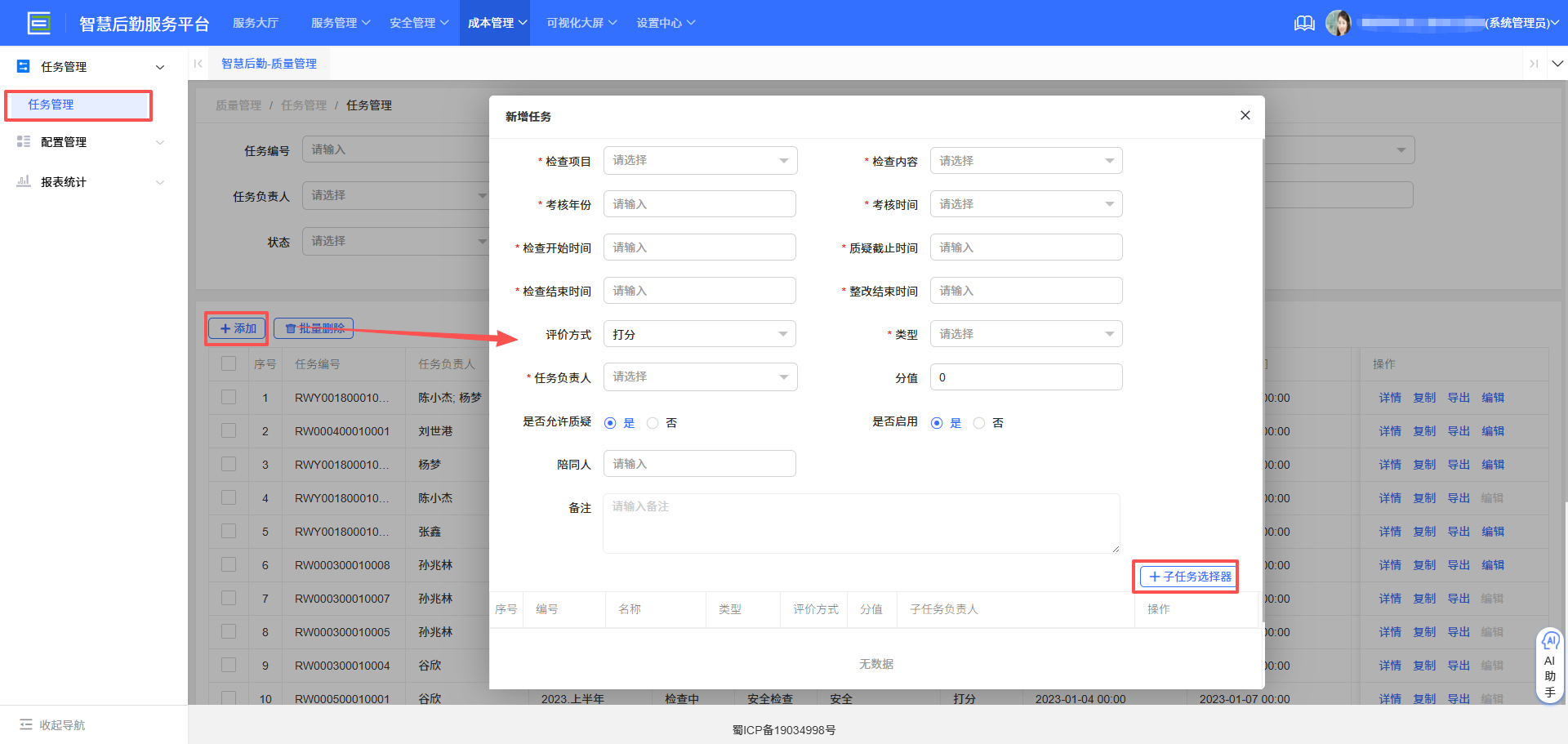Select the 报表统计 sidebar icon
This screenshot has width=1568, height=744.
point(24,181)
